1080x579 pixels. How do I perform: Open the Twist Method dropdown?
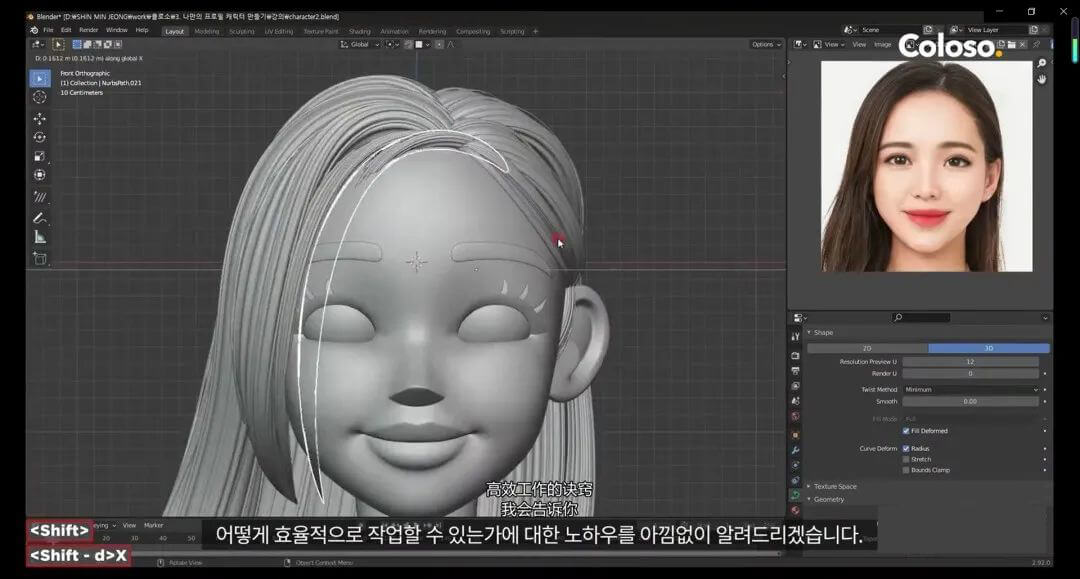point(970,389)
